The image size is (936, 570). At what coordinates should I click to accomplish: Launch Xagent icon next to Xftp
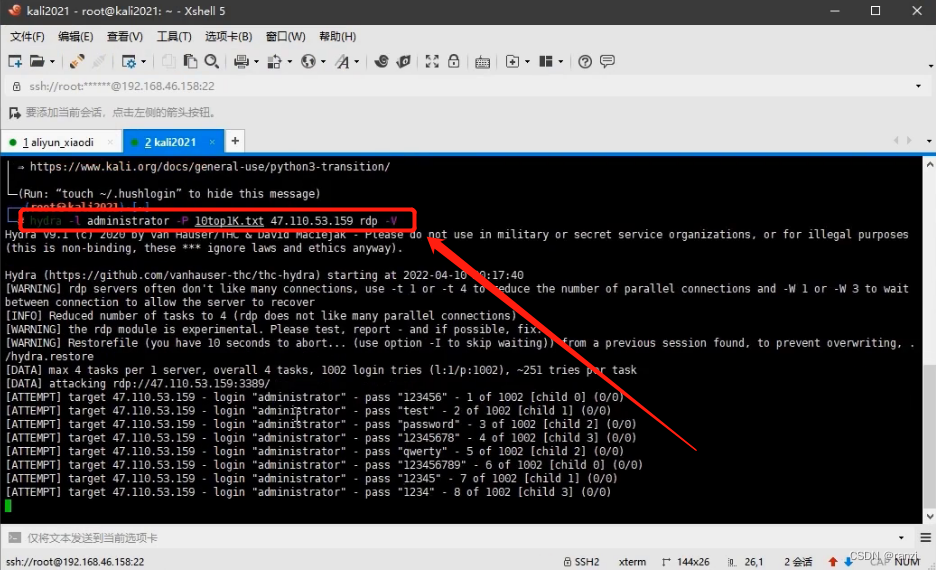coord(404,61)
